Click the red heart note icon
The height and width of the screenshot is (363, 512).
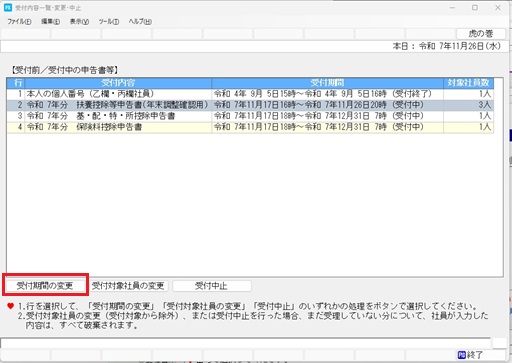(11, 306)
